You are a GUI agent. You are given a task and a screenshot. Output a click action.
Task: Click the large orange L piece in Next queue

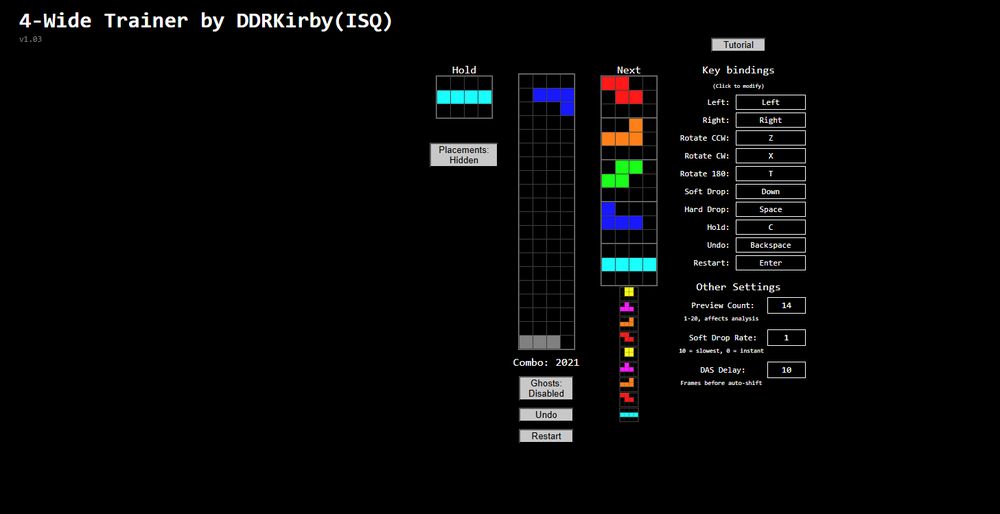622,131
